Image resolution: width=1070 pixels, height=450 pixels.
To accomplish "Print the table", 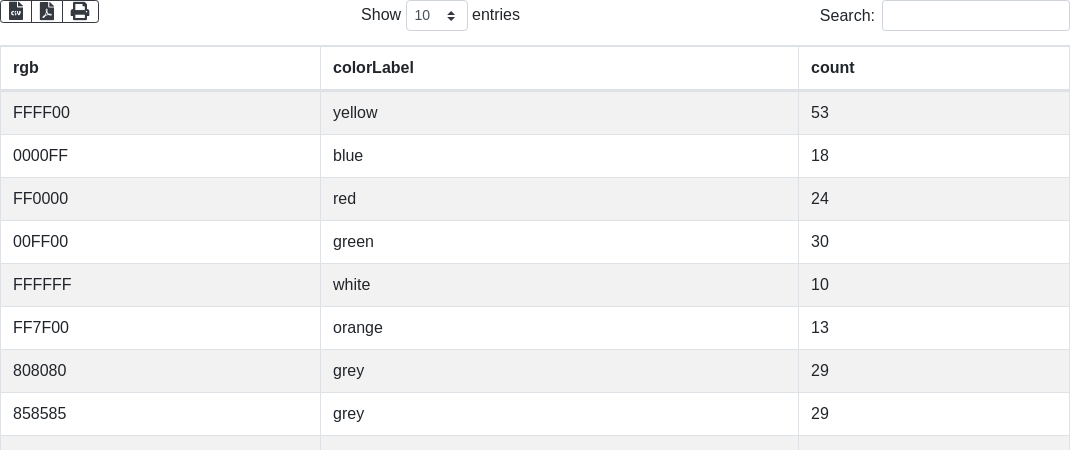I will point(80,11).
